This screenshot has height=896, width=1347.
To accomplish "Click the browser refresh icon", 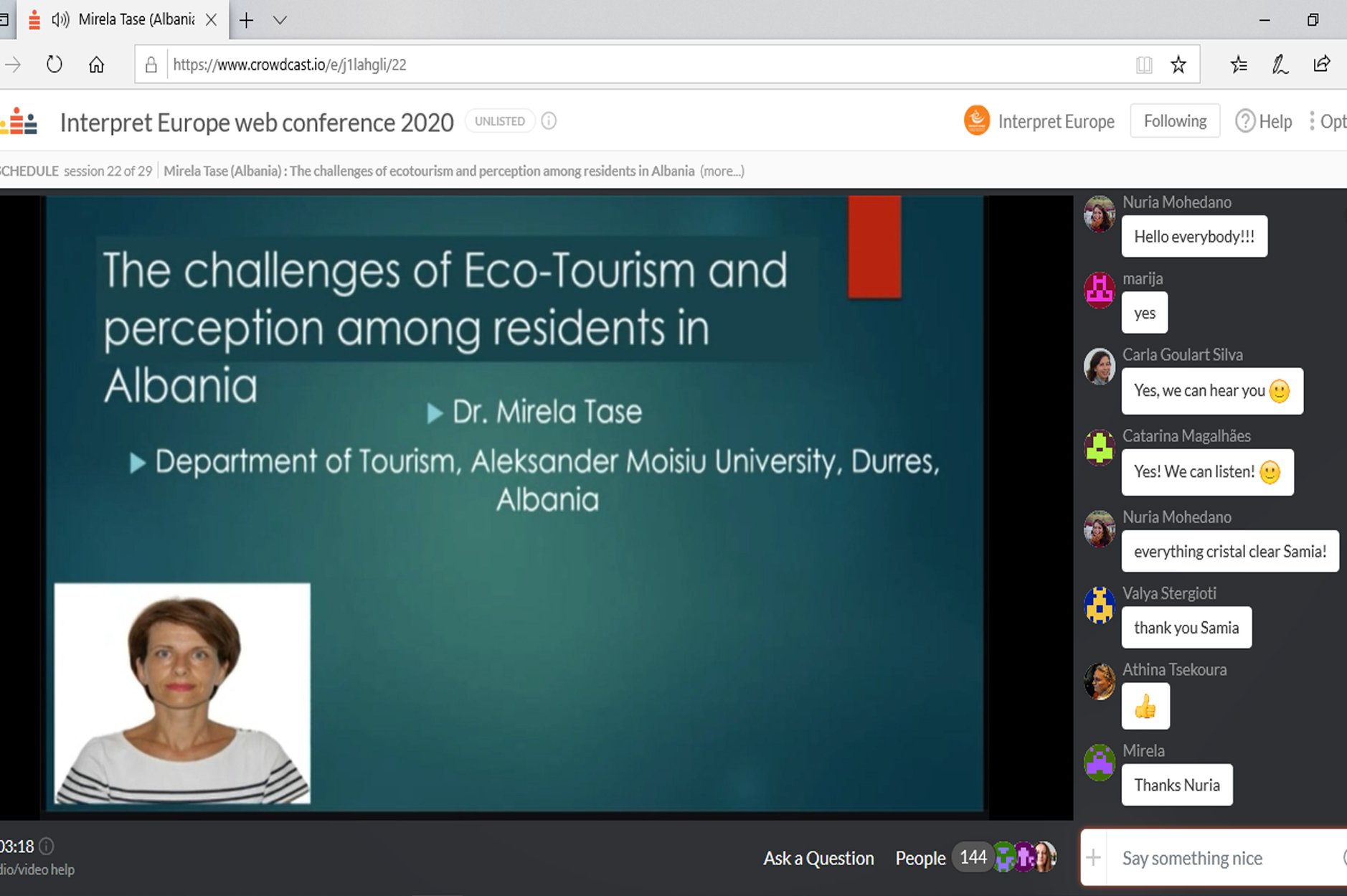I will [x=55, y=65].
